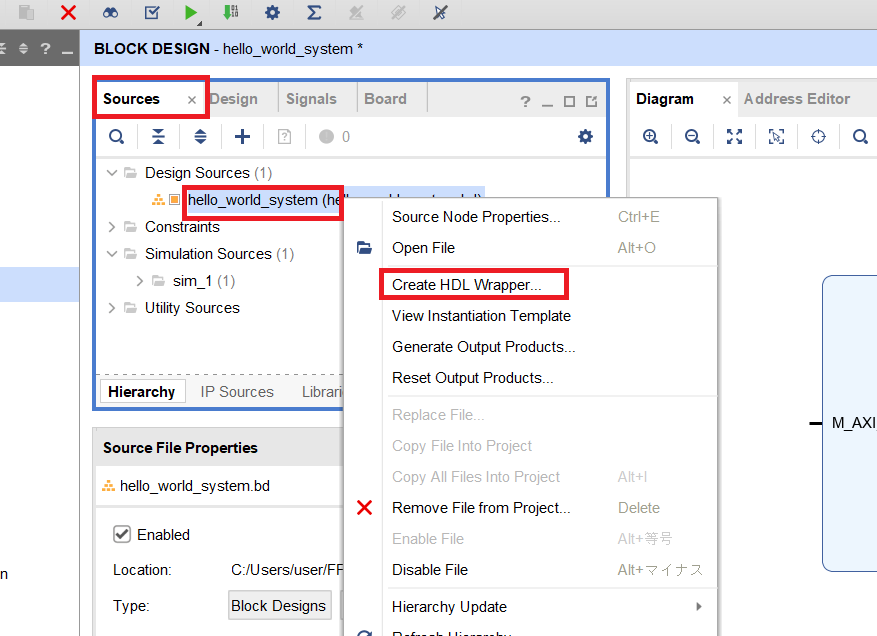The image size is (877, 636).
Task: Choose Source Node Properties menu item
Action: click(476, 216)
